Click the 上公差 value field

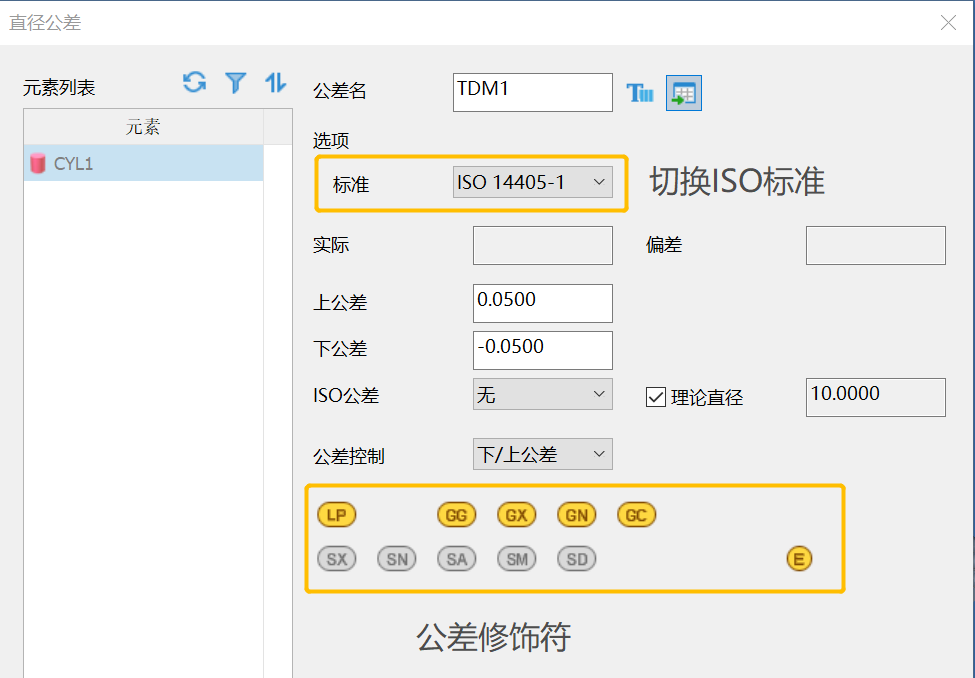click(x=542, y=303)
